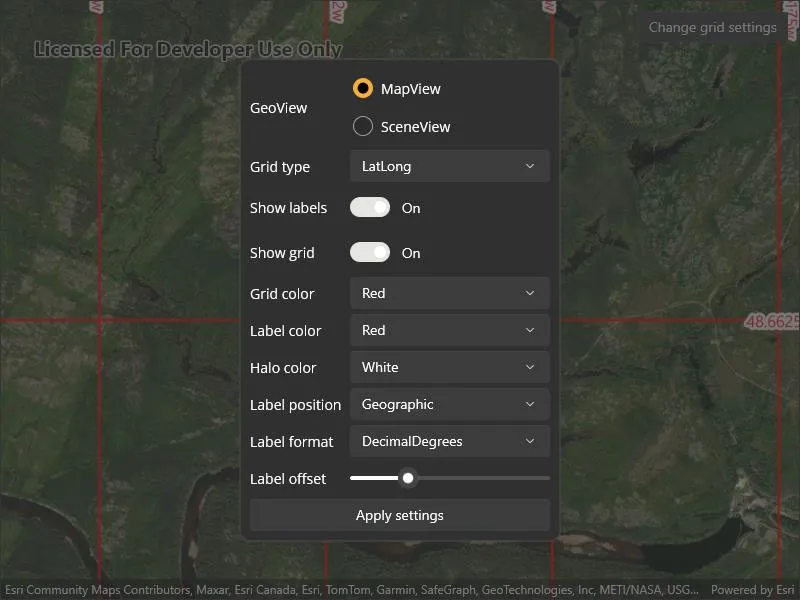Open the Grid color dropdown
Viewport: 800px width, 600px height.
(449, 293)
